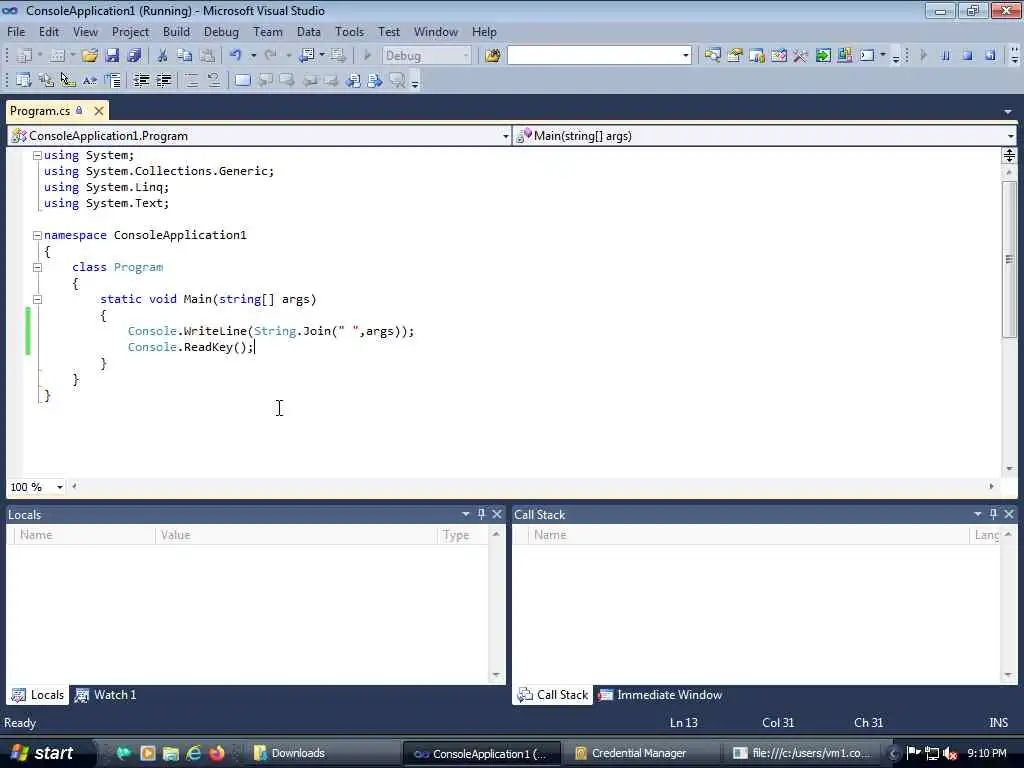Open the Find combo box dropdown arrow
This screenshot has height=768, width=1024.
click(x=686, y=56)
